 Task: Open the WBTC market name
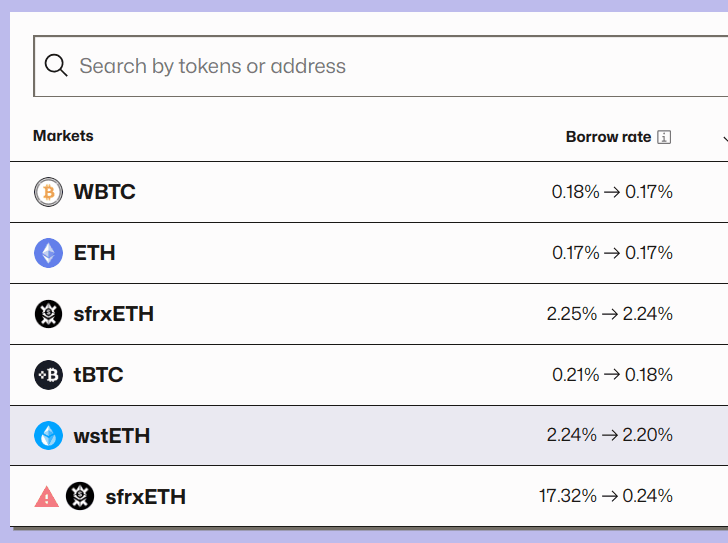[x=105, y=192]
